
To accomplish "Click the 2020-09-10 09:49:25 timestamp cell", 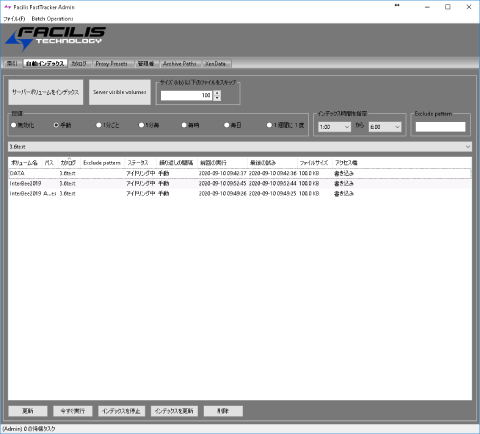I will 272,193.
